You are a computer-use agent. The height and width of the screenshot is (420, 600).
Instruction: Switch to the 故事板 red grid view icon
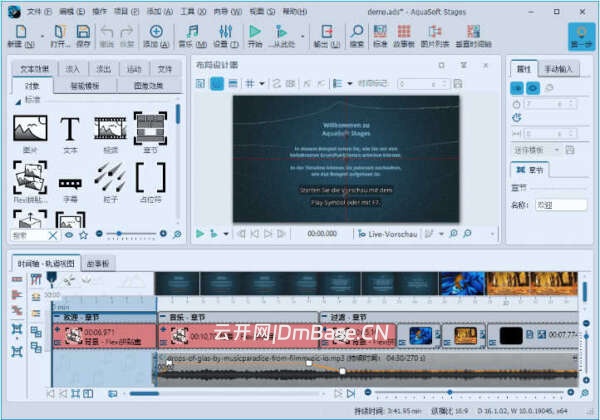pos(404,36)
